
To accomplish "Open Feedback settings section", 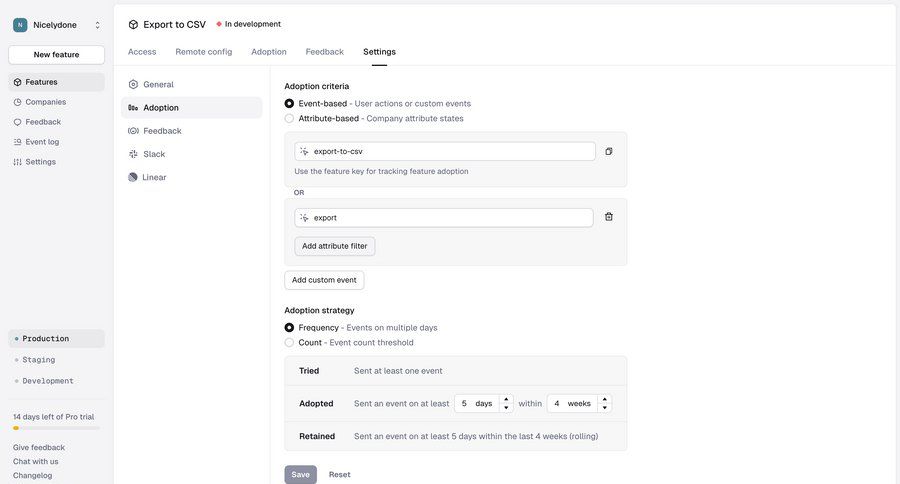I will [x=192, y=131].
